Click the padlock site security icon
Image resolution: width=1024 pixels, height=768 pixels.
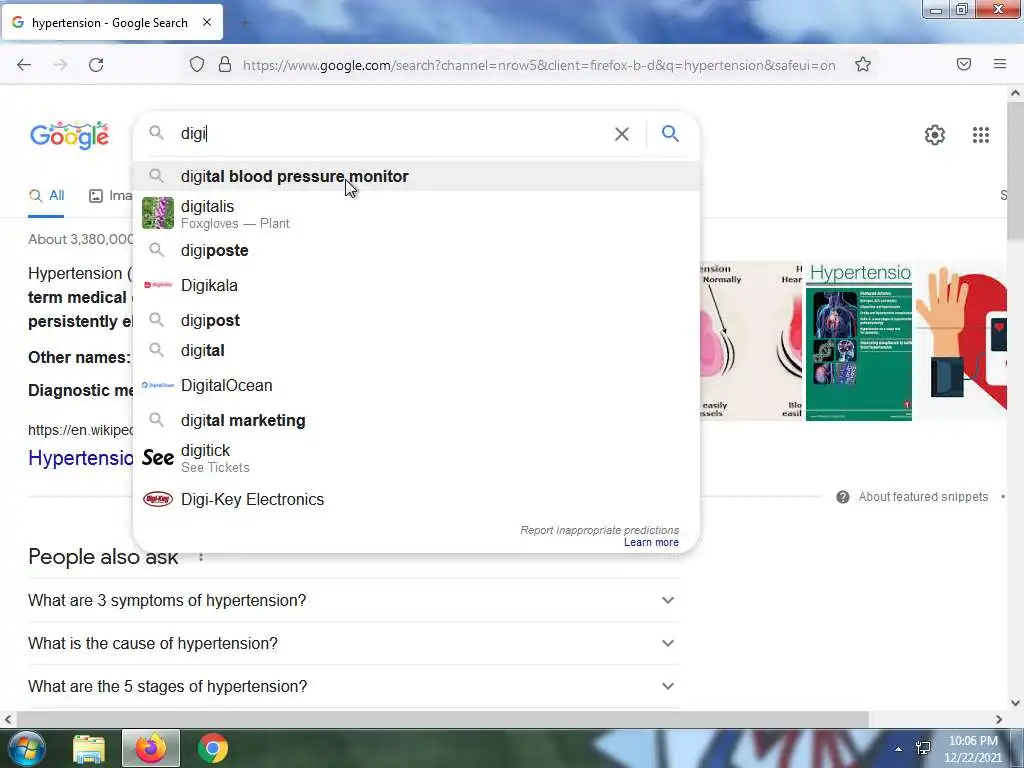pyautogui.click(x=225, y=64)
